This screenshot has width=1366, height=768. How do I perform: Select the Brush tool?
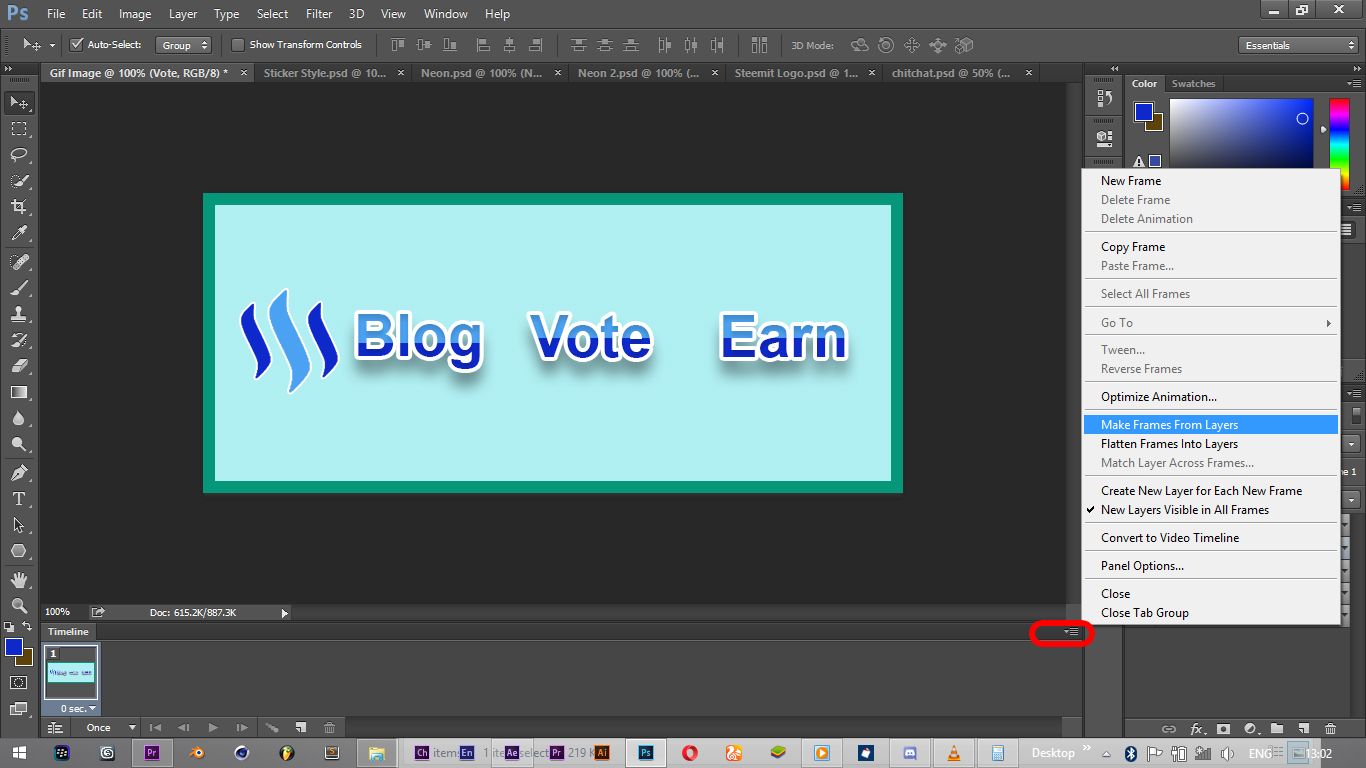19,288
